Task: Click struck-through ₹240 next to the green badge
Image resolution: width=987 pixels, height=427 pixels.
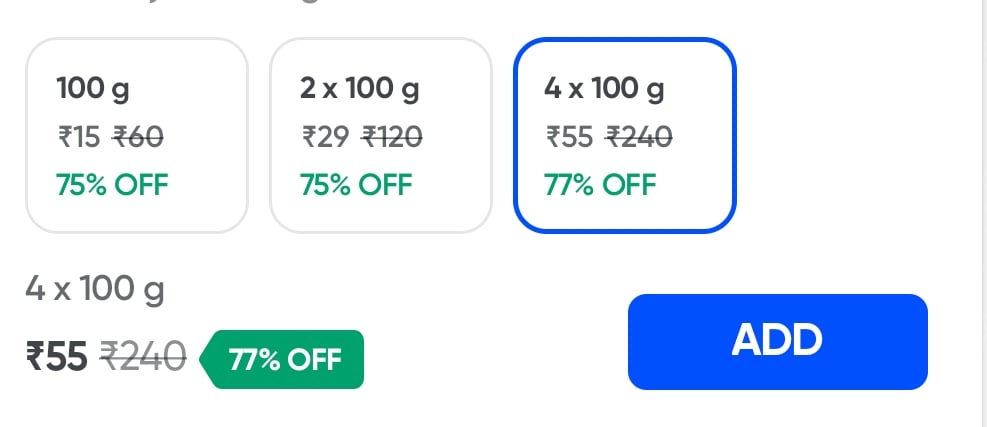Action: [x=143, y=355]
